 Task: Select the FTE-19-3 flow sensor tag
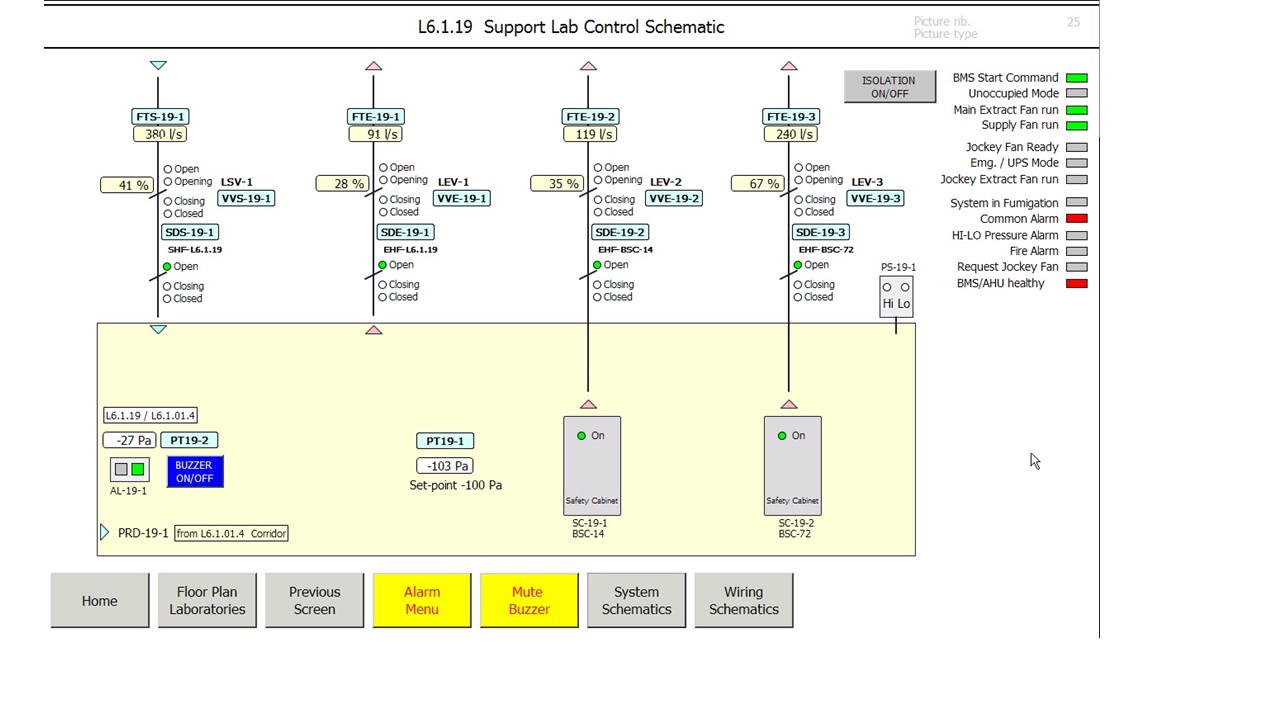click(x=790, y=116)
